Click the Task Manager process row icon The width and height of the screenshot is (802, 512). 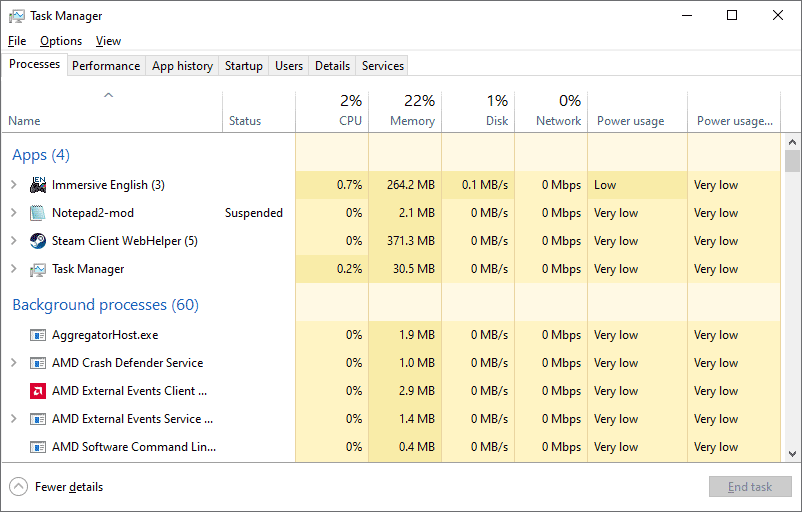click(38, 269)
